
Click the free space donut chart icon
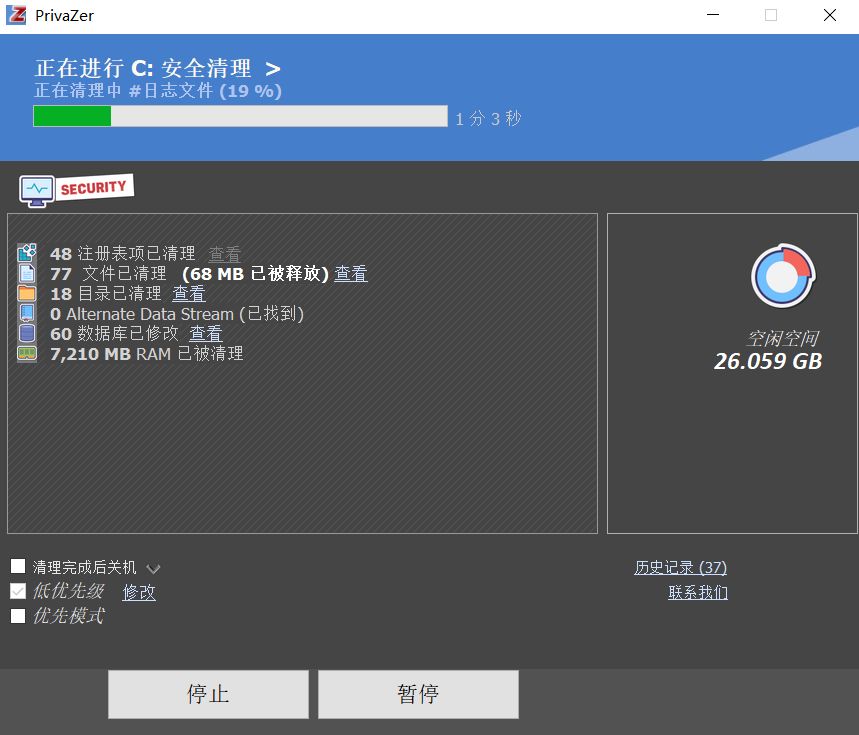point(783,275)
